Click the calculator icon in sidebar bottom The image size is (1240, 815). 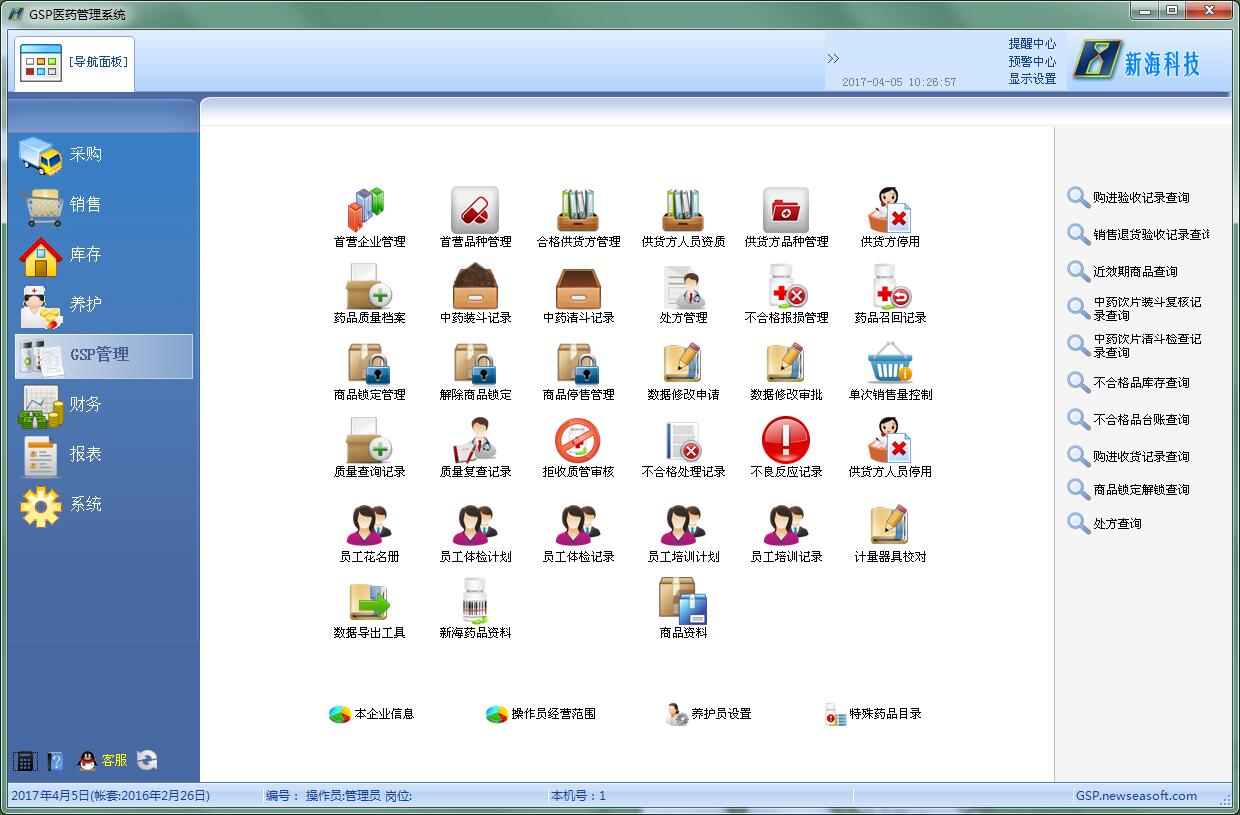pos(25,761)
